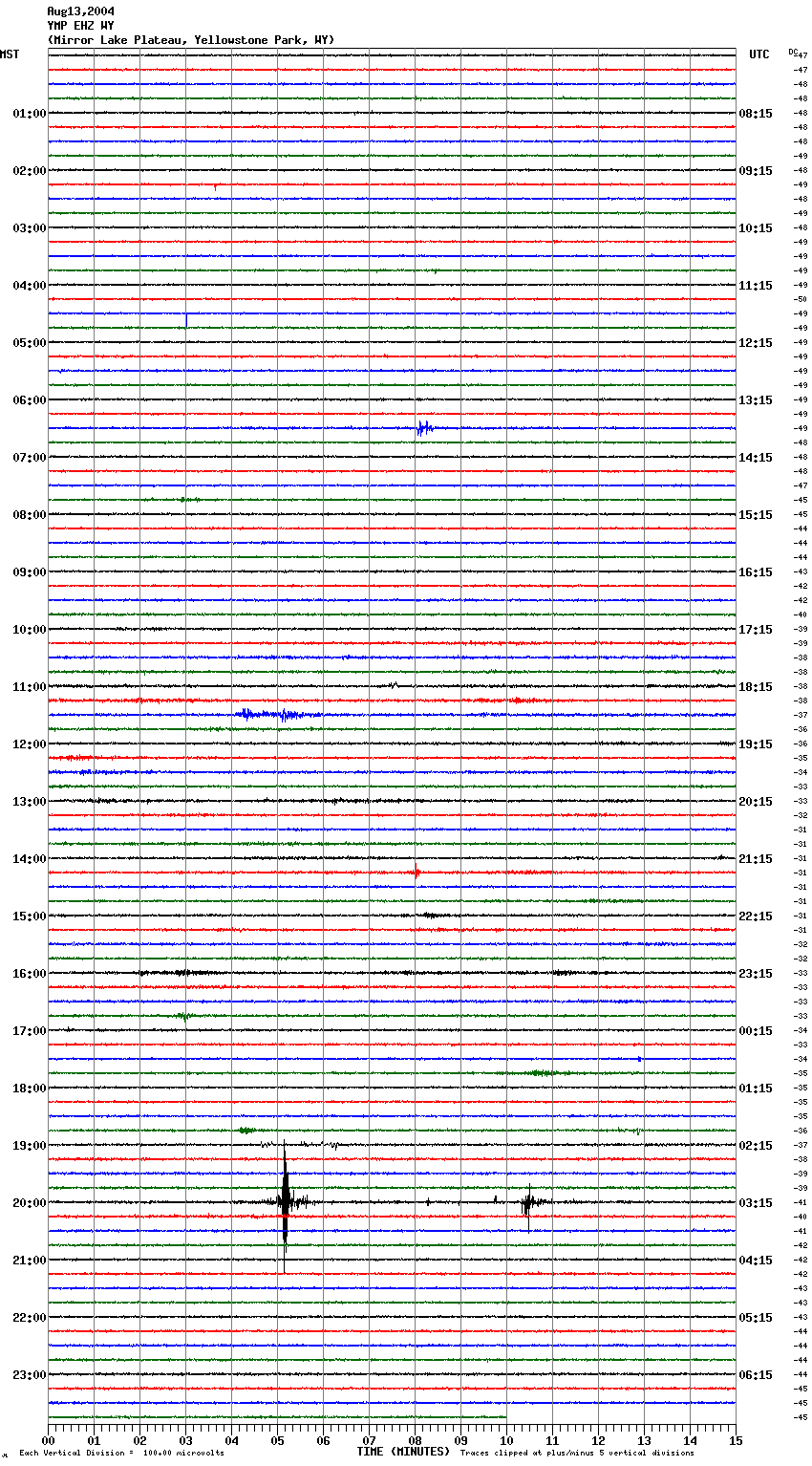Select the 05:00 MST time label
Screen dimensions: 812x1466
[x=30, y=343]
